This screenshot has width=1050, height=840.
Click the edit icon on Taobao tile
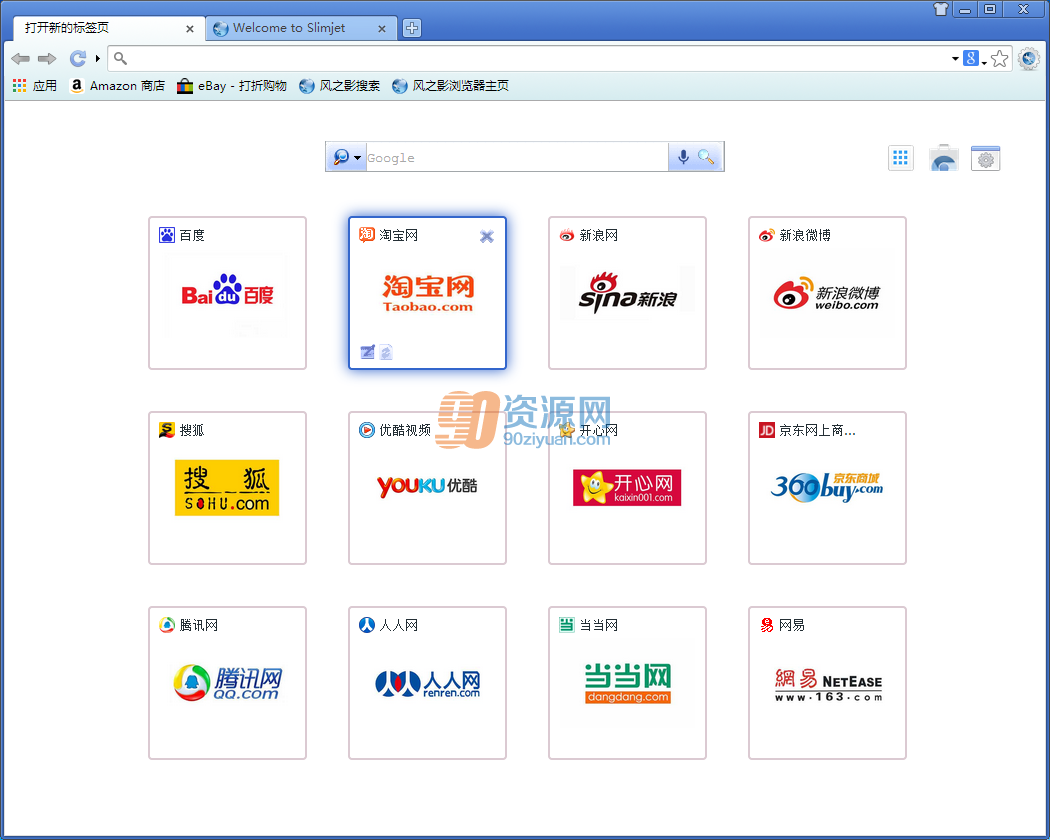tap(367, 352)
